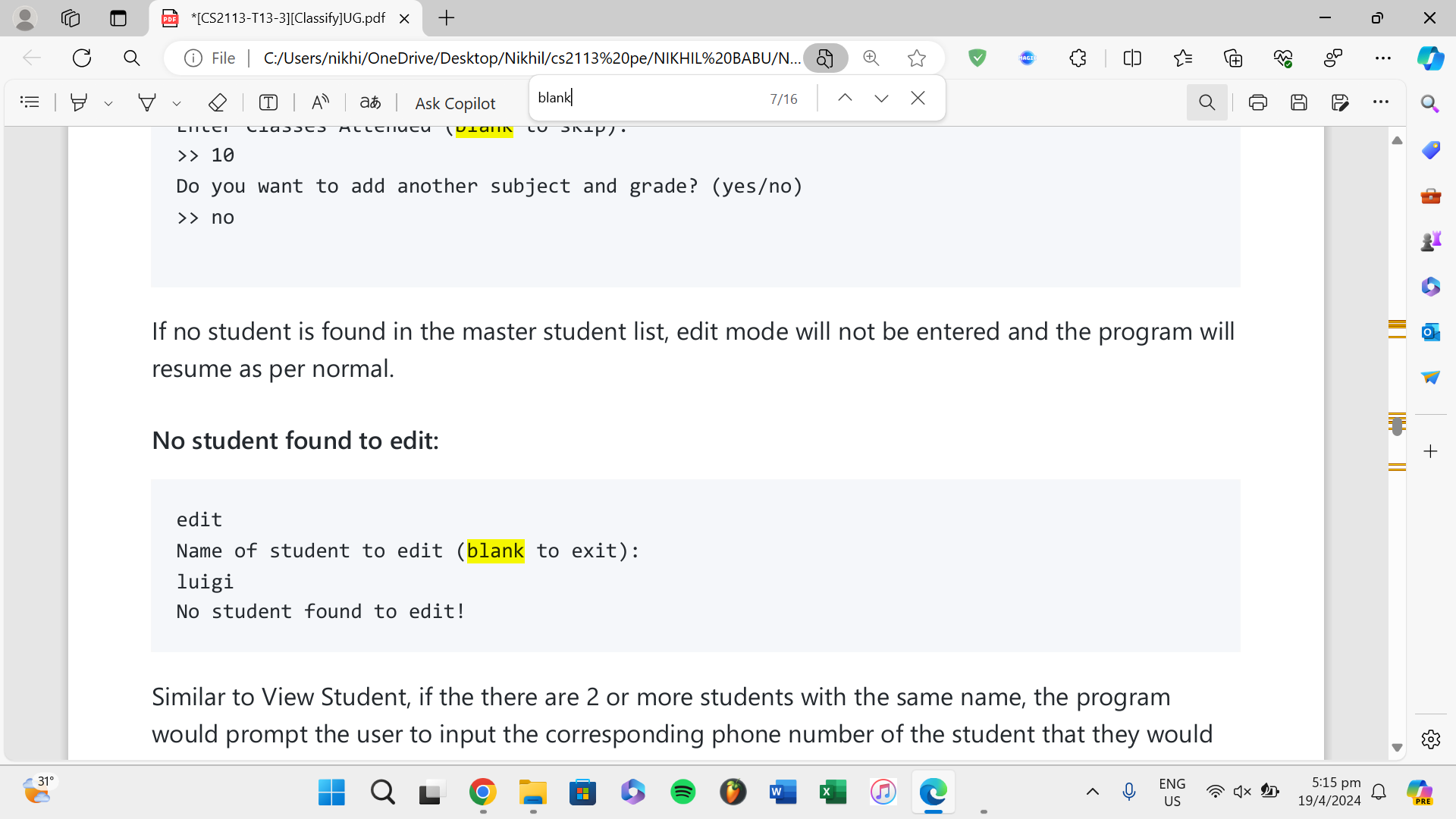Click the translate icon
This screenshot has width=1456, height=819.
[370, 102]
